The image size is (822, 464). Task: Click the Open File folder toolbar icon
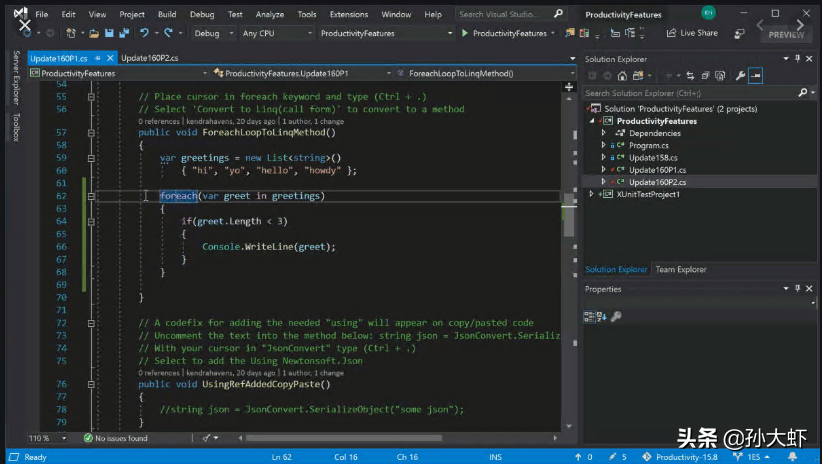tap(94, 33)
